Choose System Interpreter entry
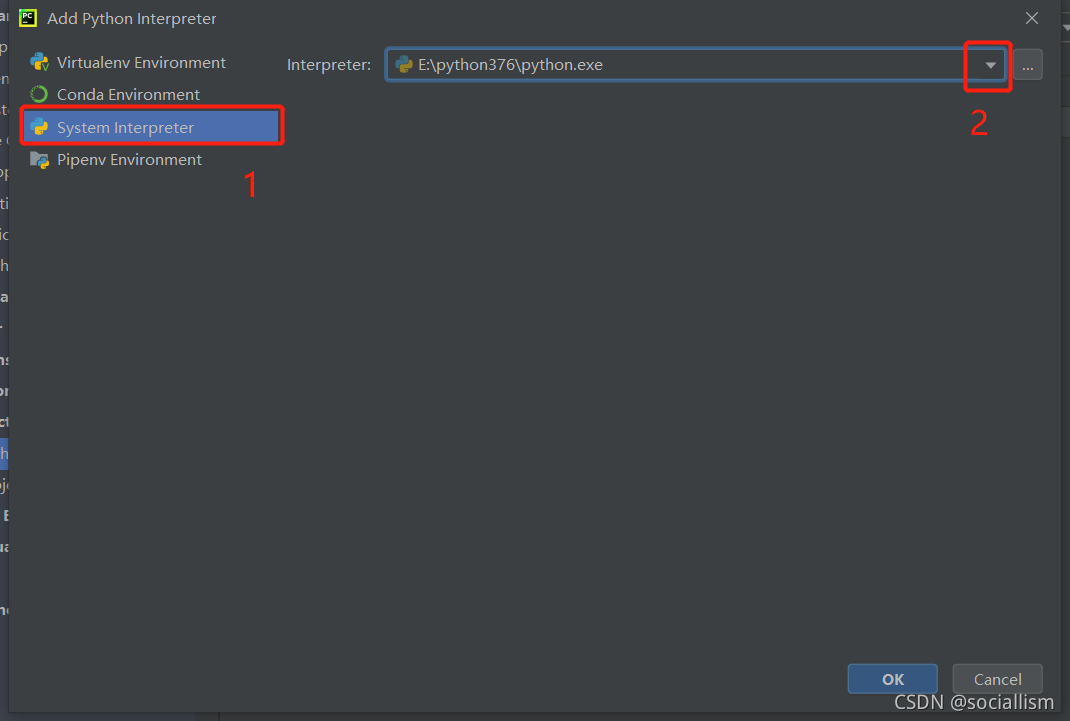The image size is (1070, 721). [x=151, y=127]
